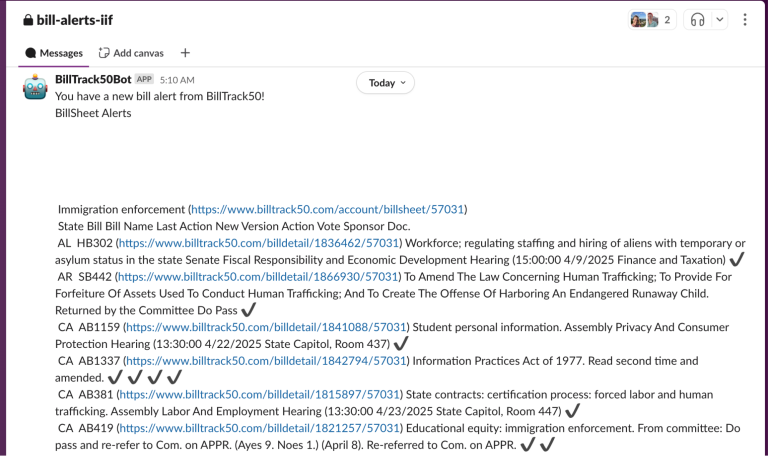The width and height of the screenshot is (768, 456).
Task: Open the CA AB419 billdetail/1821257 link
Action: pos(260,429)
